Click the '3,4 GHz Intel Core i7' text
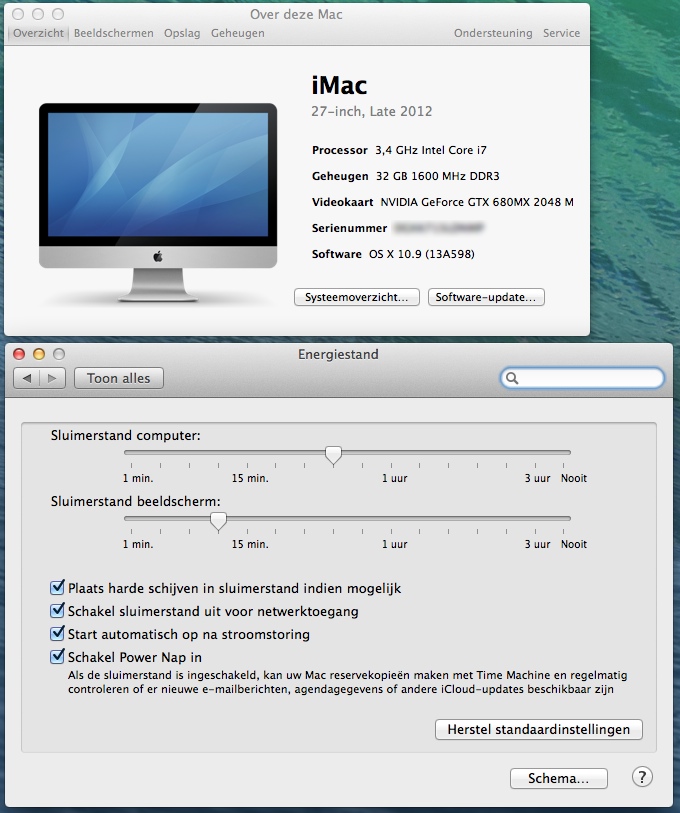 pos(431,150)
